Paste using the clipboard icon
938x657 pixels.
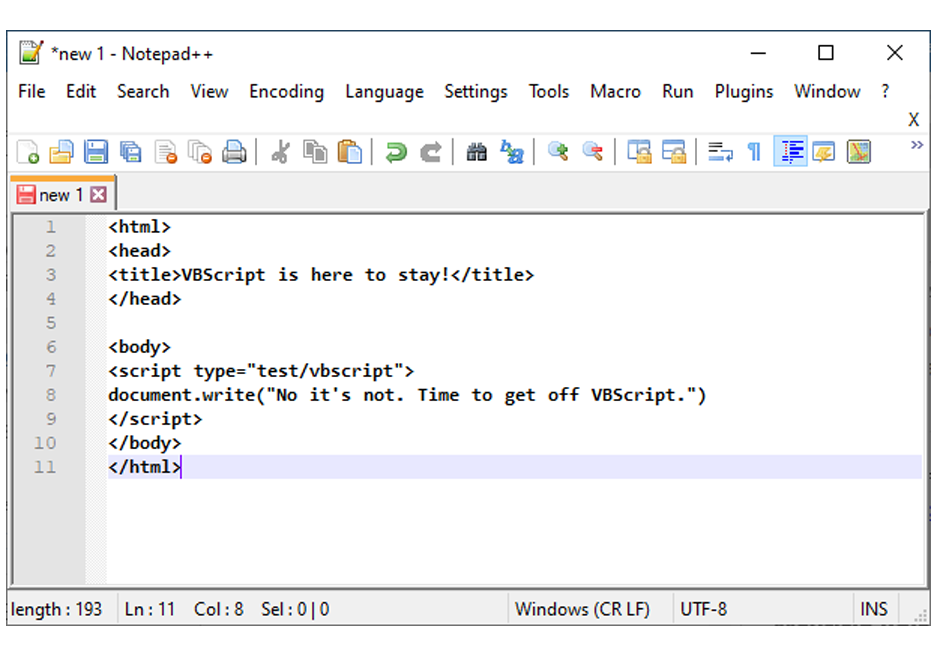click(349, 152)
